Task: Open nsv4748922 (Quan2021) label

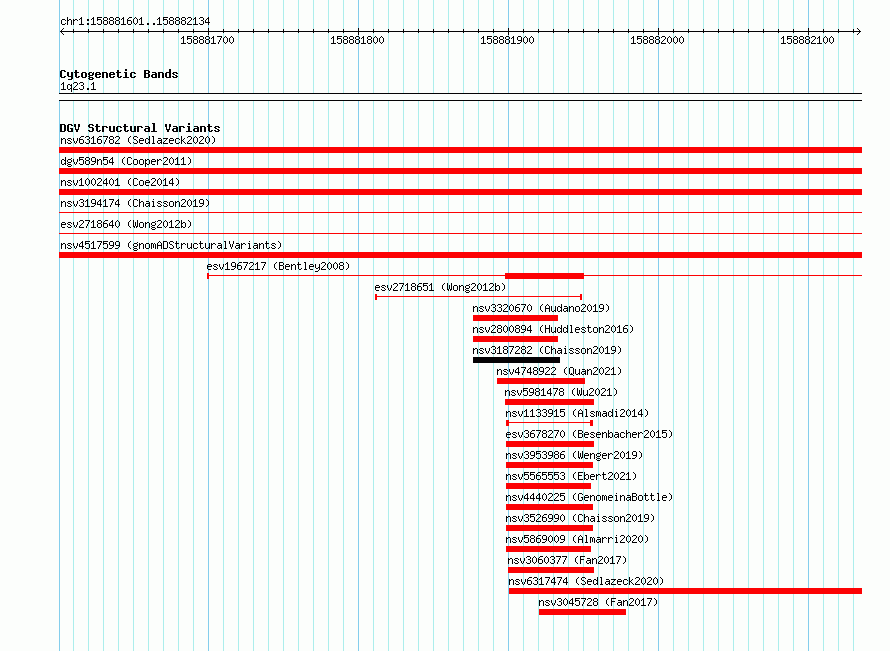Action: point(559,371)
